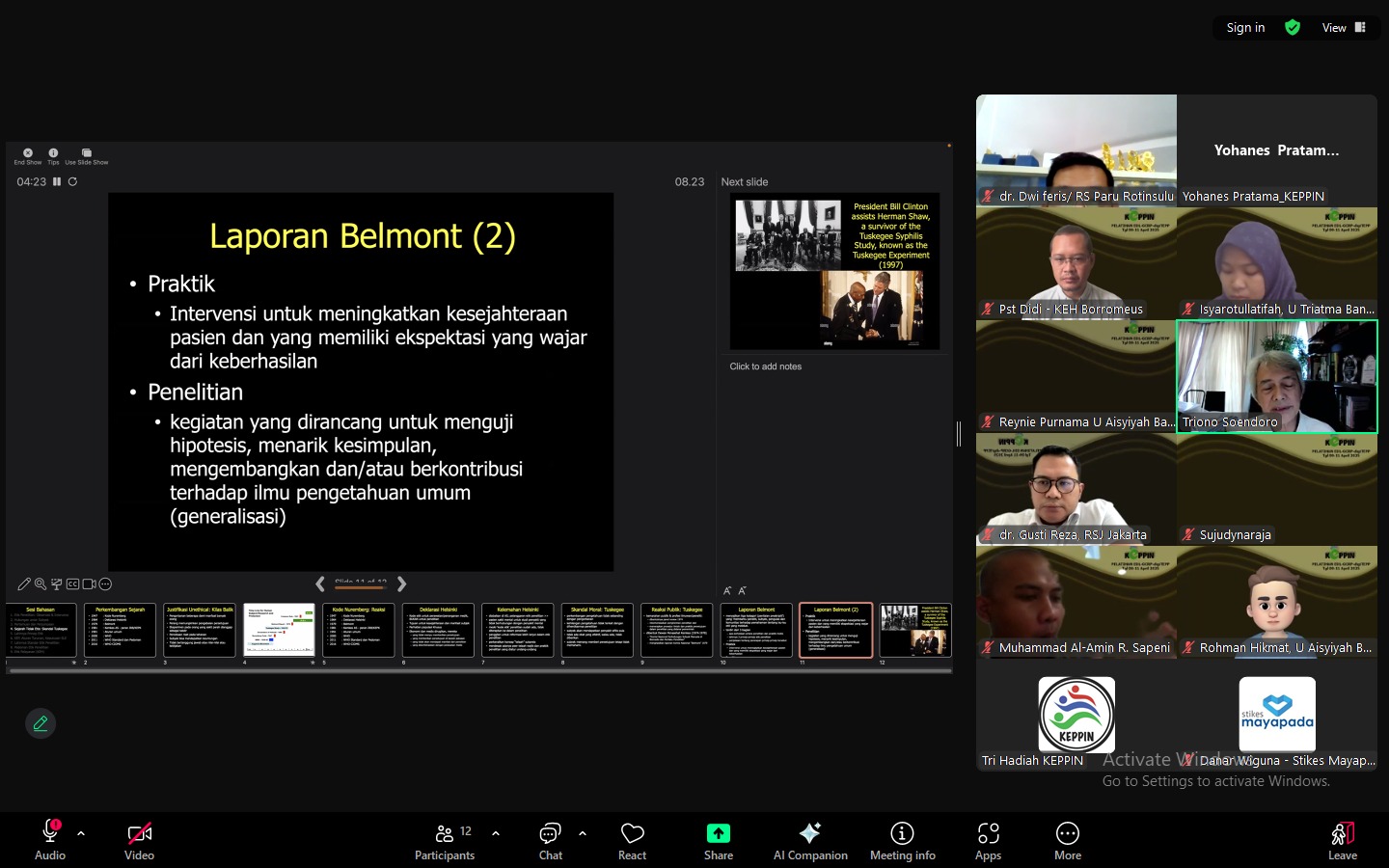The image size is (1389, 868).
Task: Select slide 11 Laporan Belmont (2) thumbnail
Action: pos(836,631)
